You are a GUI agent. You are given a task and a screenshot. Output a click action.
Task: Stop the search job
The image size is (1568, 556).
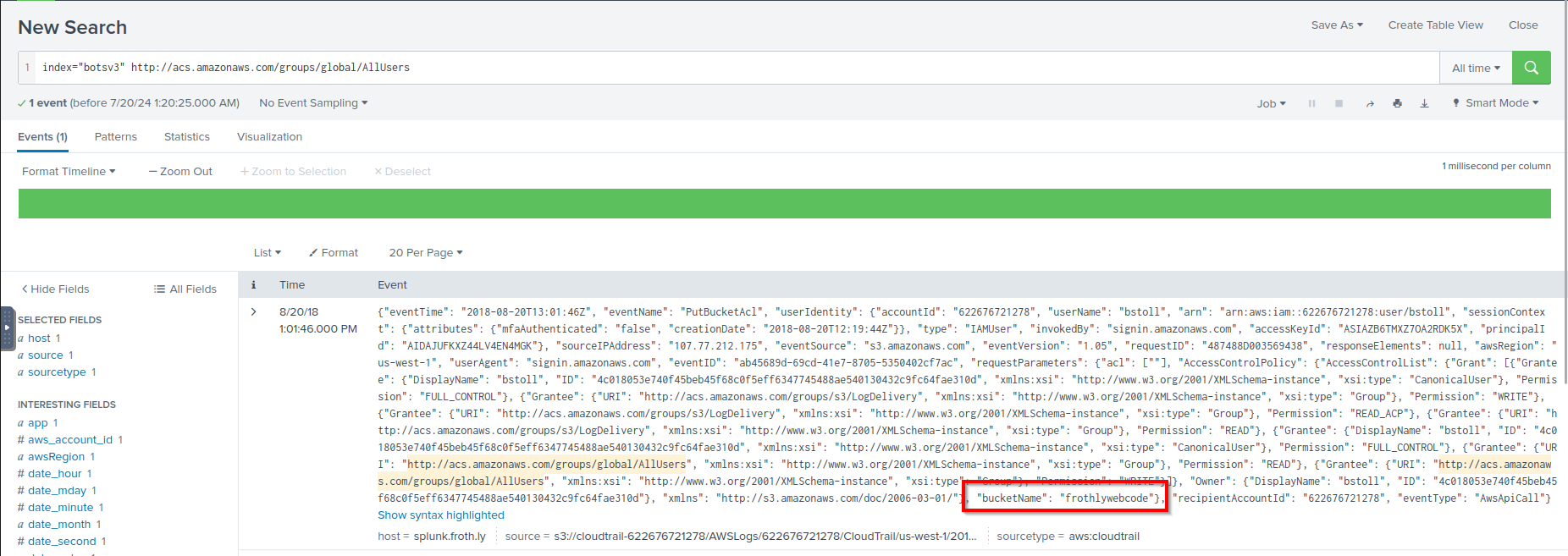click(x=1339, y=103)
